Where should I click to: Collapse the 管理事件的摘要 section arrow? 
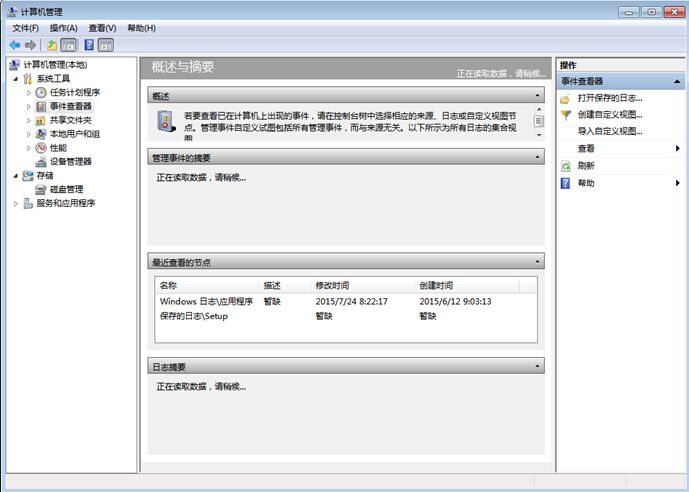537,157
